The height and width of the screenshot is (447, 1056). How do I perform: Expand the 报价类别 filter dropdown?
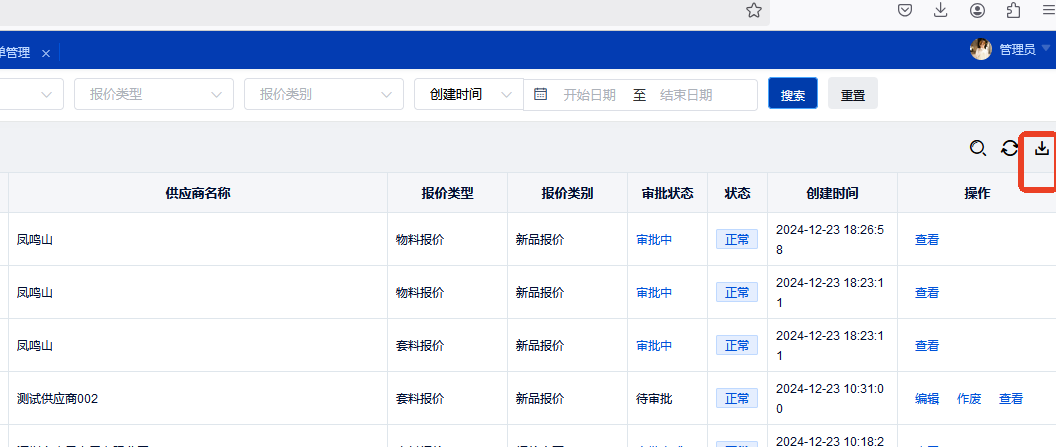(x=323, y=94)
